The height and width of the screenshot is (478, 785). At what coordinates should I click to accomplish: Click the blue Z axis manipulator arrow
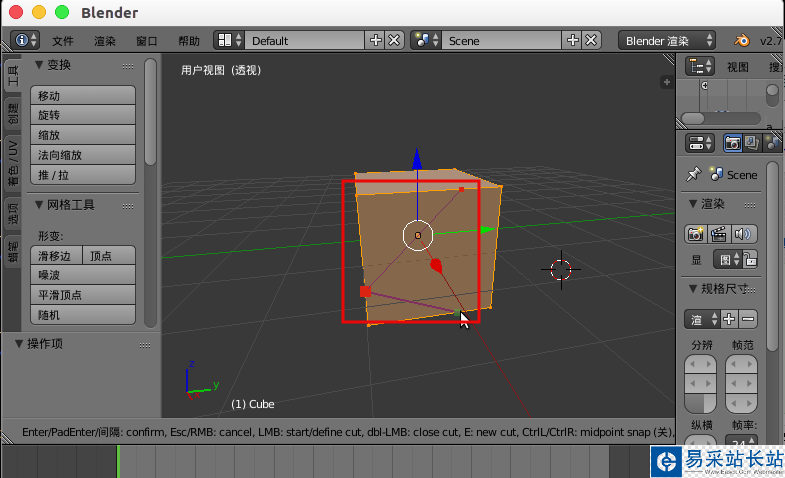click(x=417, y=159)
